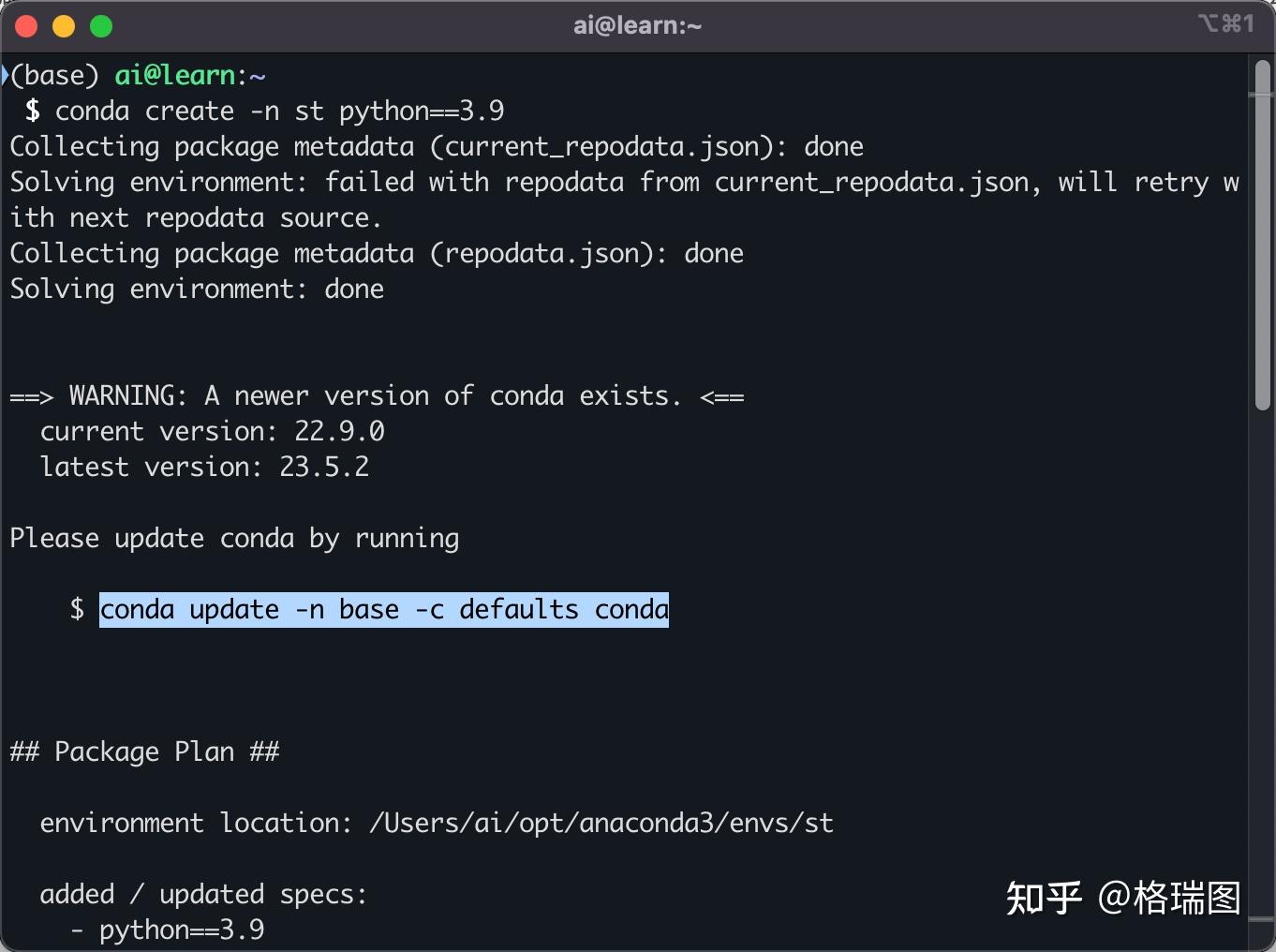1276x952 pixels.
Task: Maximize the terminal using green button
Action: coord(101,26)
